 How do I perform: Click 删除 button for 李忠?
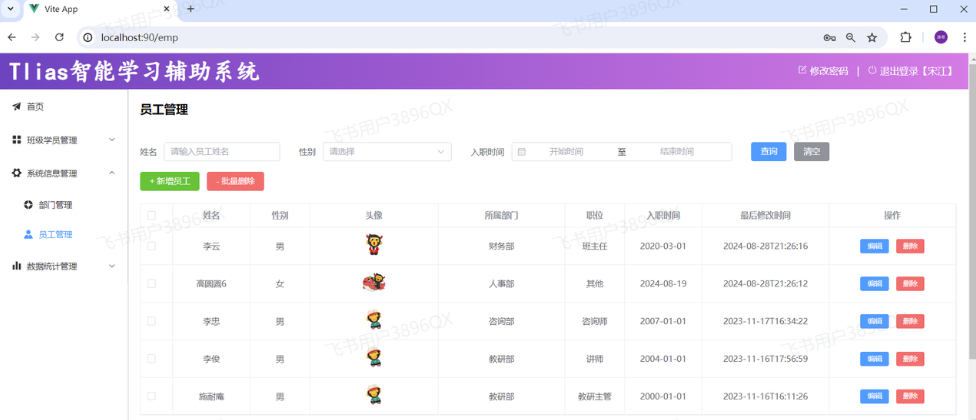tap(910, 321)
